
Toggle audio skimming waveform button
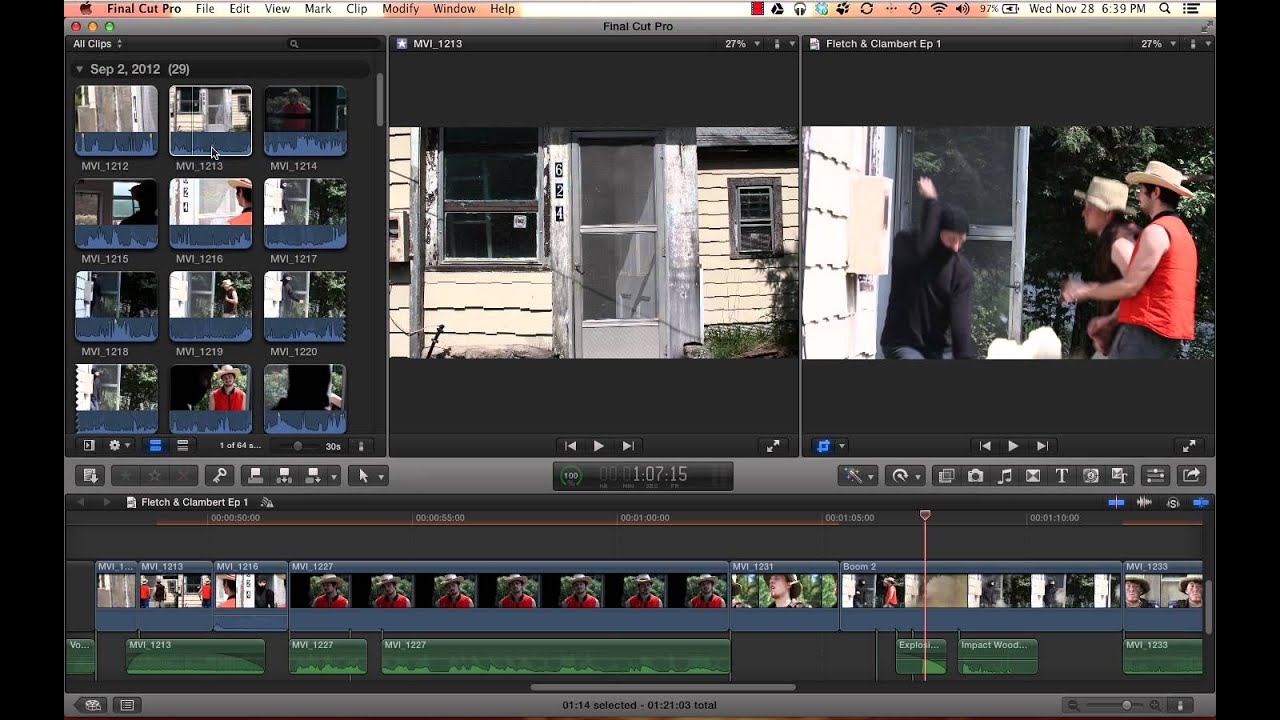tap(1144, 502)
